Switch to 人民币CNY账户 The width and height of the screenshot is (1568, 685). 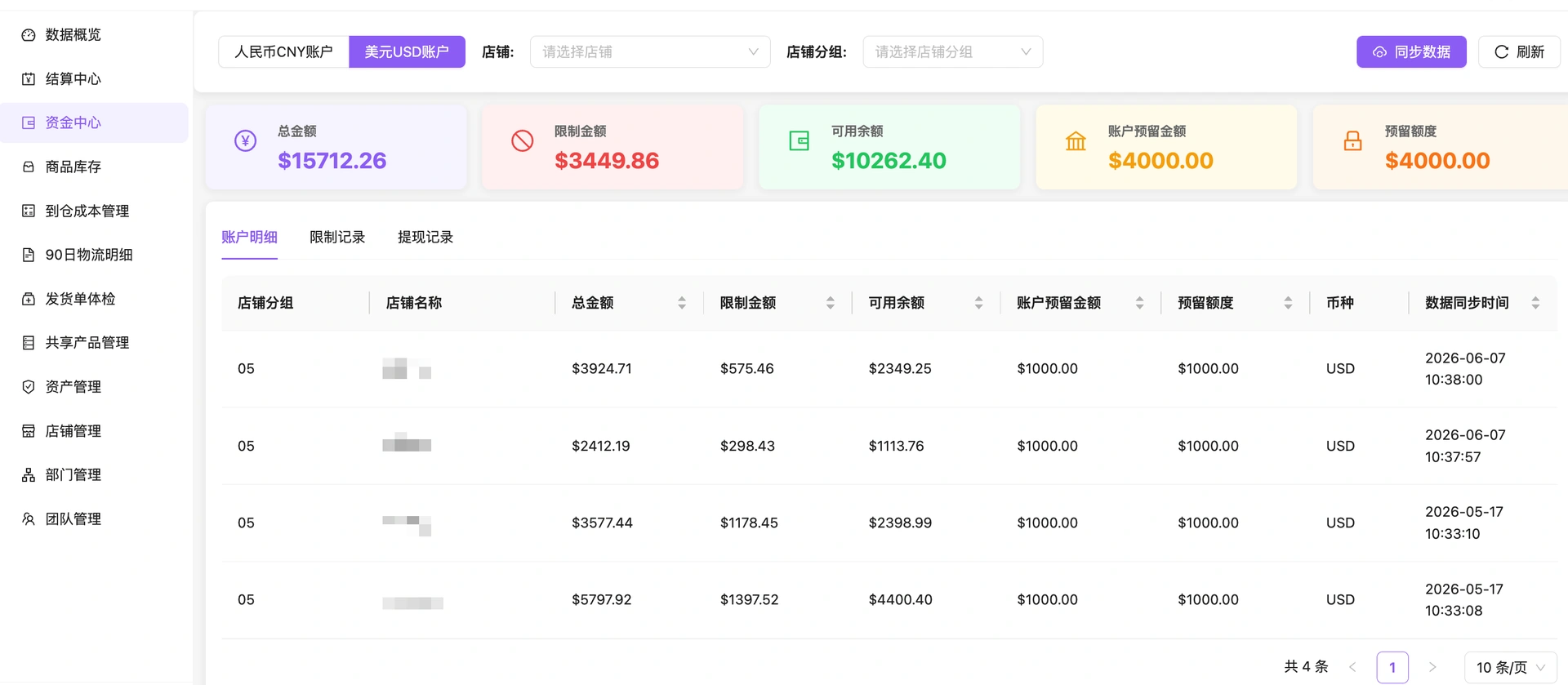click(283, 51)
